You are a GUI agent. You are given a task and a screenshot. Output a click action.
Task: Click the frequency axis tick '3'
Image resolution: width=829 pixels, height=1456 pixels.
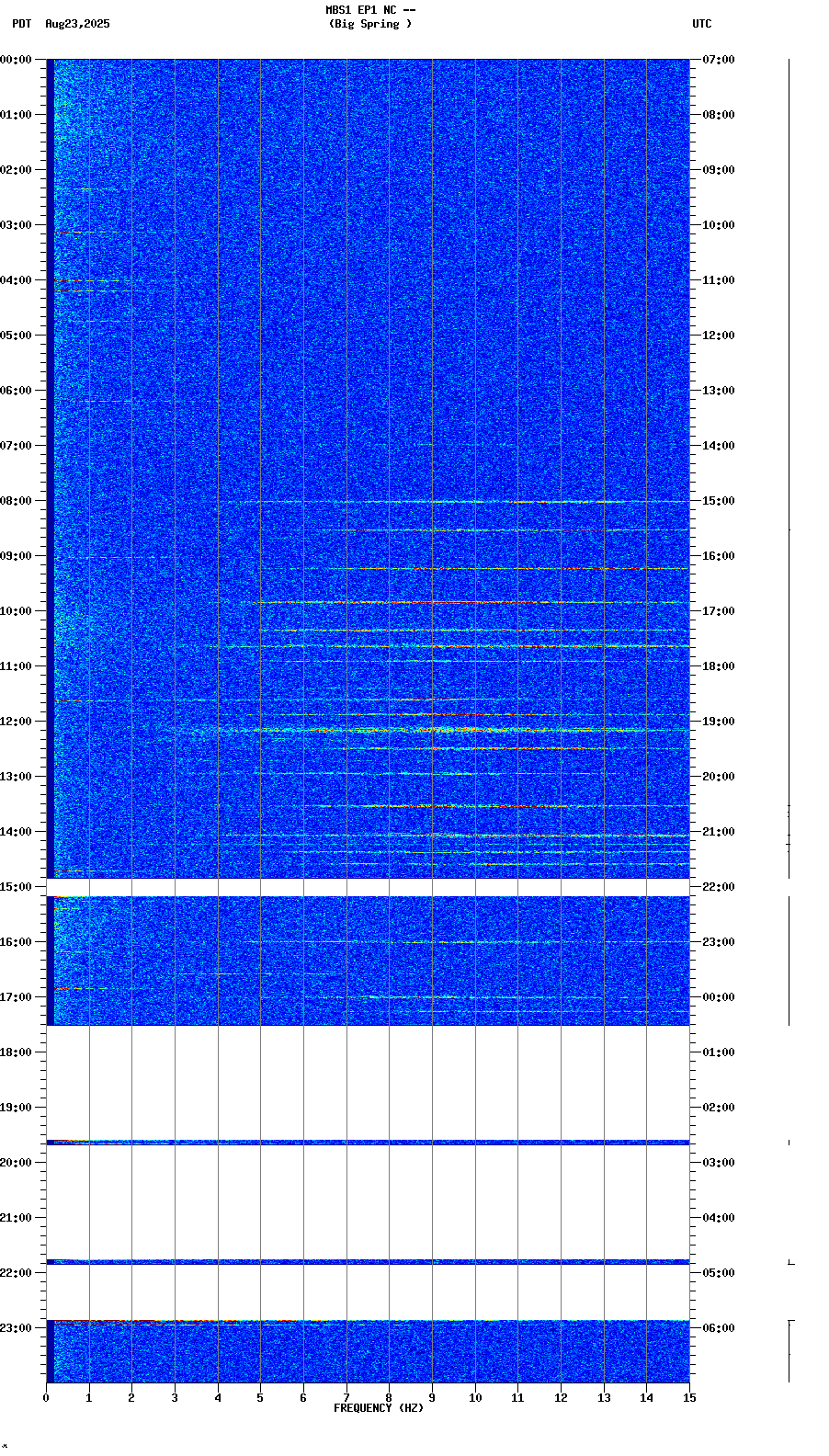point(175,1398)
